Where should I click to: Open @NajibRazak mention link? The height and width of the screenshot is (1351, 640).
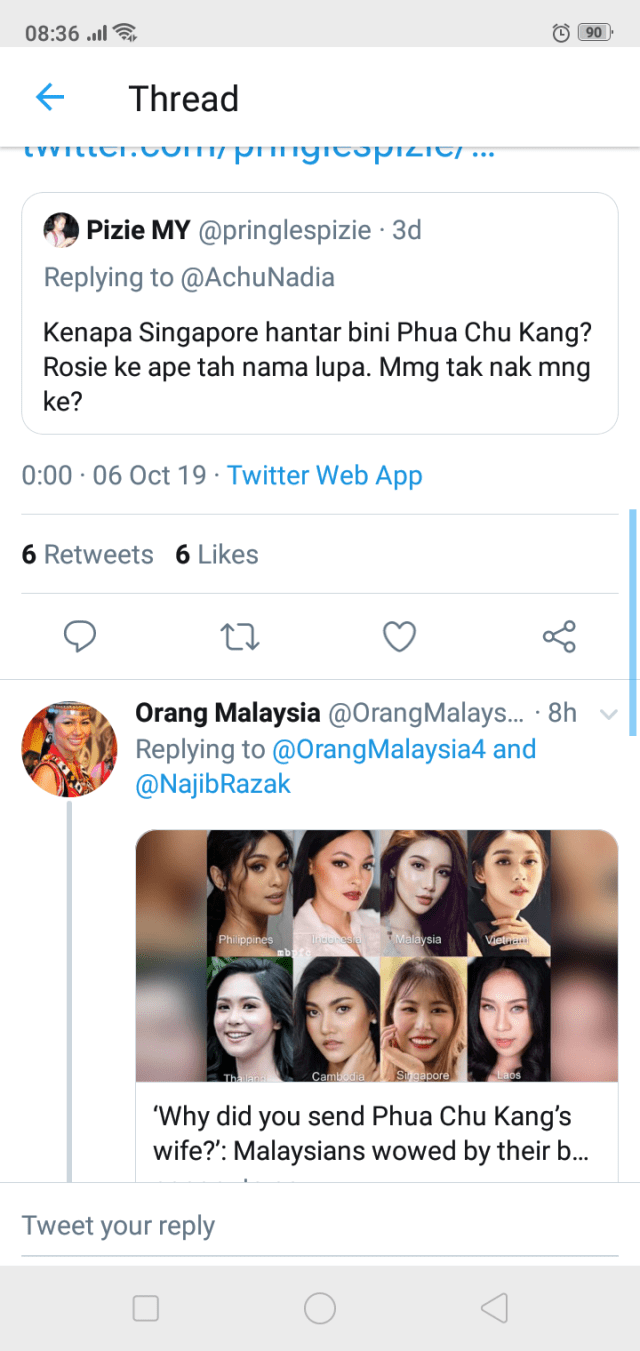[x=213, y=784]
